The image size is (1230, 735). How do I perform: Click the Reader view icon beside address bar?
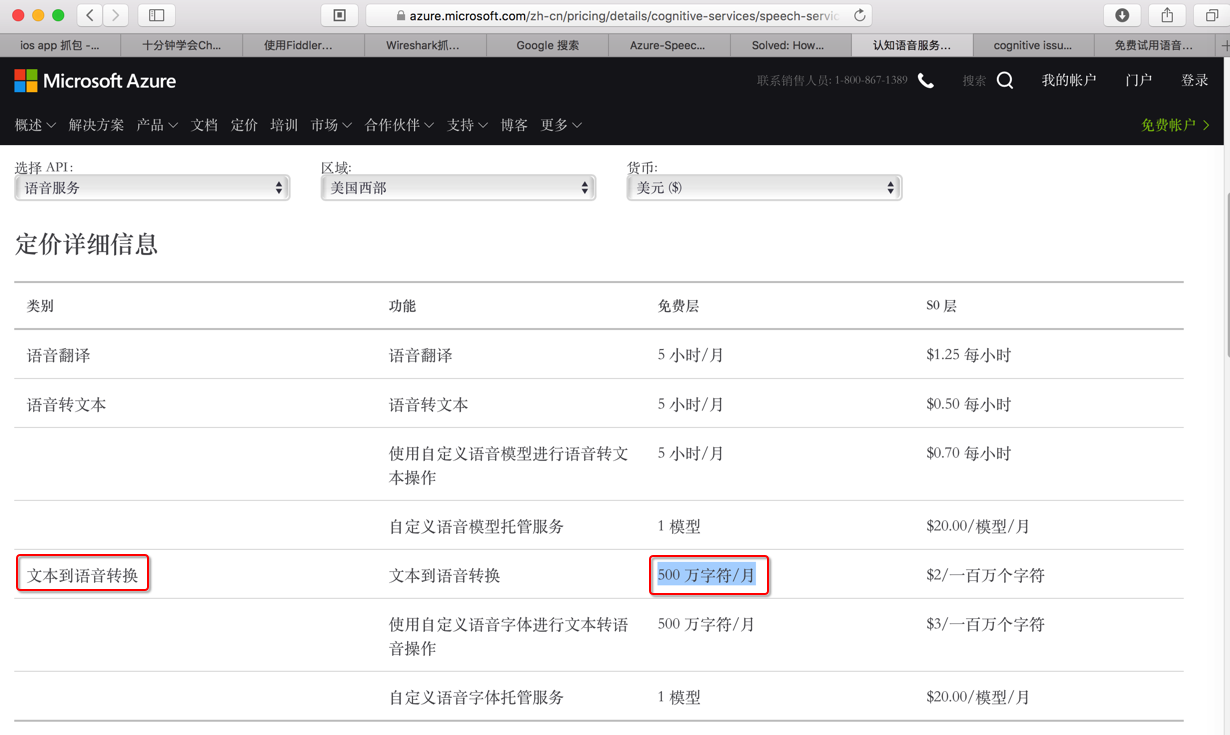point(339,15)
